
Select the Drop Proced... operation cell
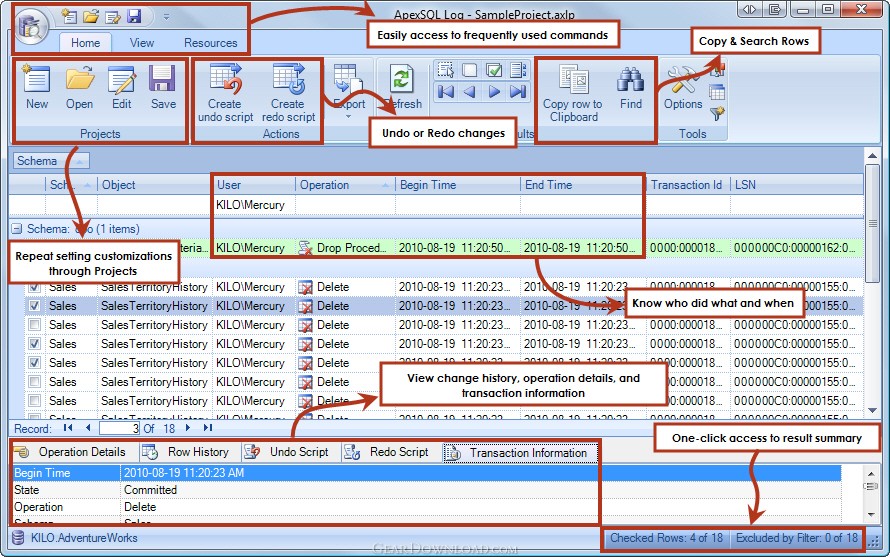click(345, 248)
